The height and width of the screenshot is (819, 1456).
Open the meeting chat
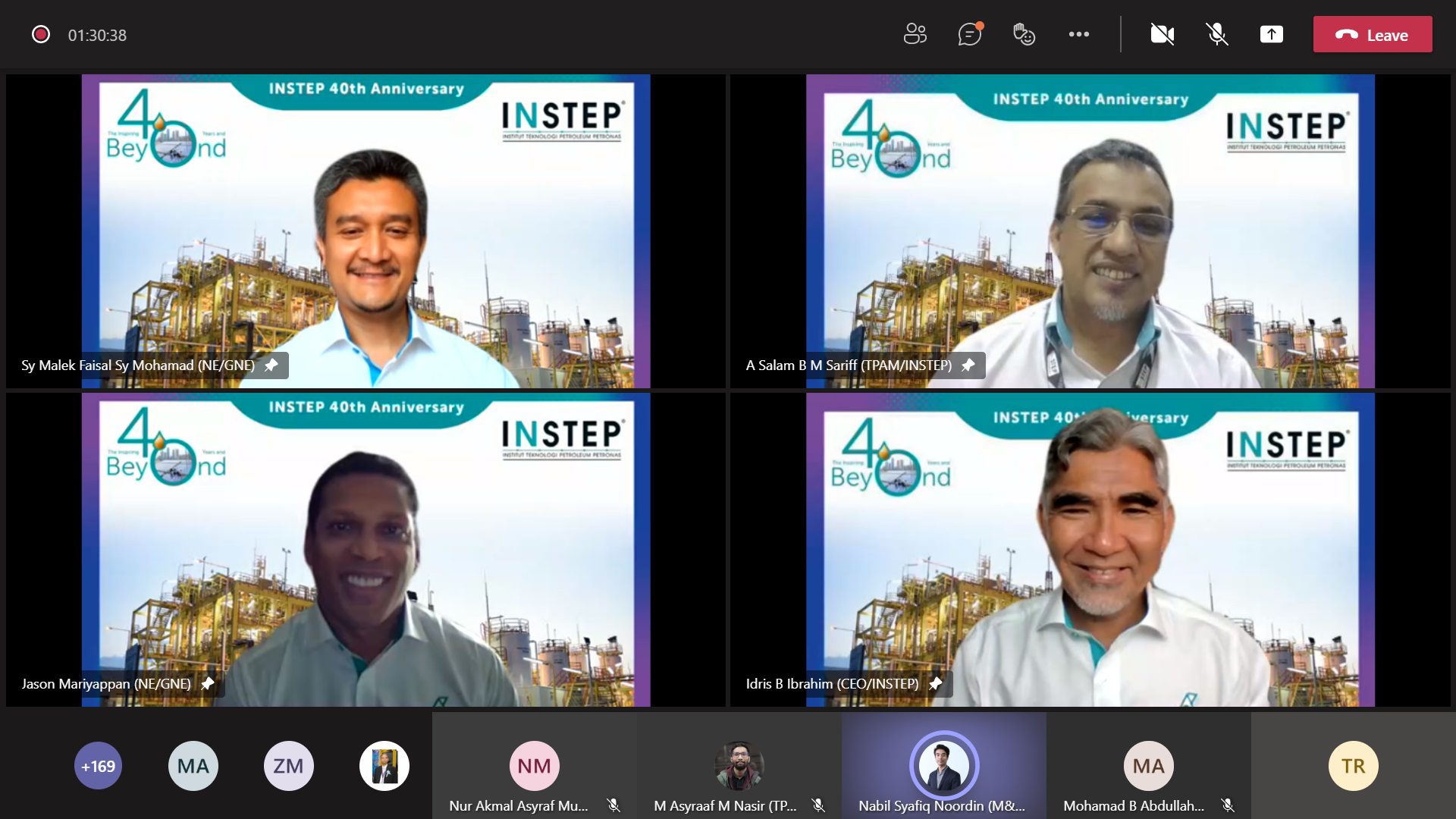(970, 34)
